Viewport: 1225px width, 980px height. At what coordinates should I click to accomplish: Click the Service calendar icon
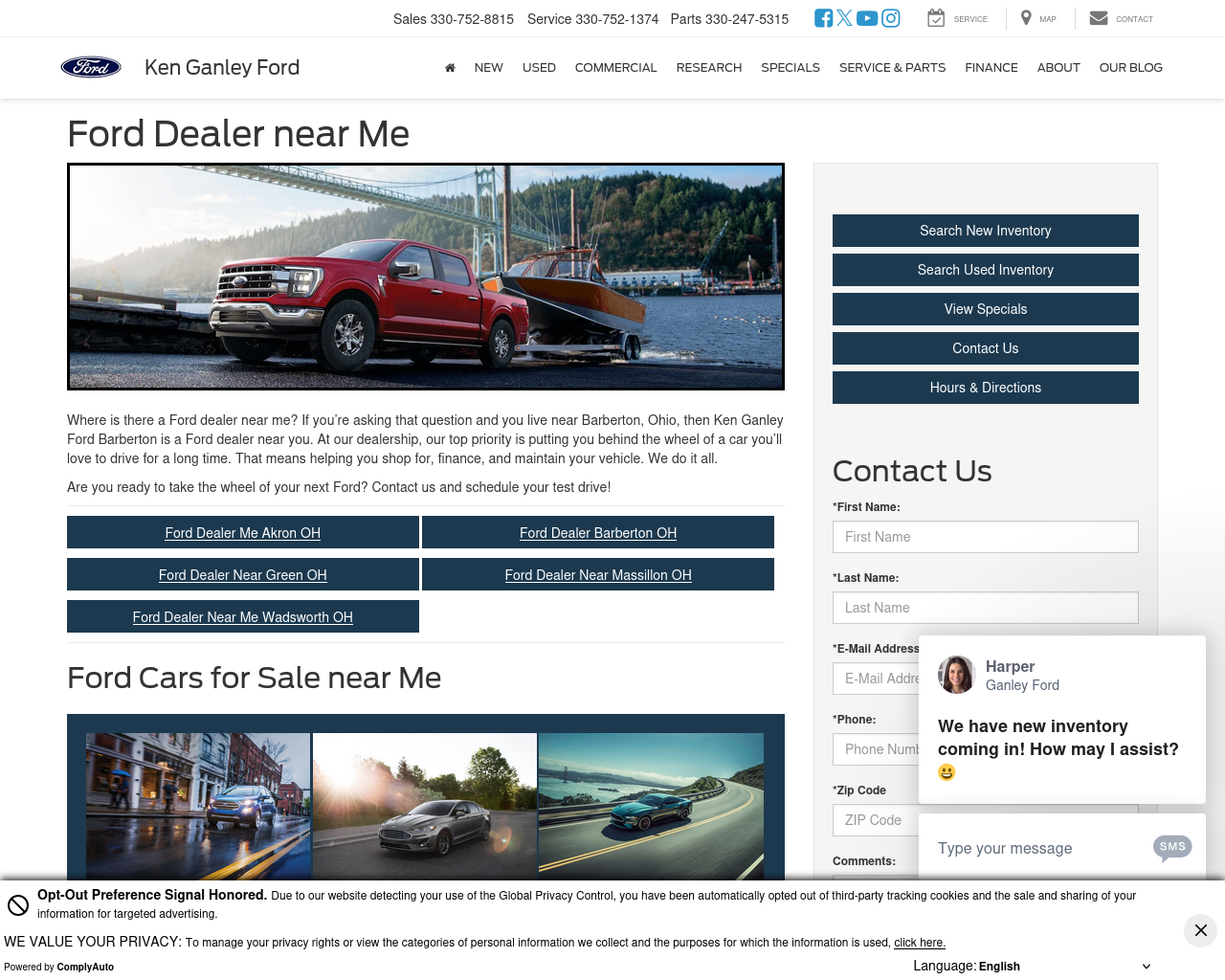(936, 18)
